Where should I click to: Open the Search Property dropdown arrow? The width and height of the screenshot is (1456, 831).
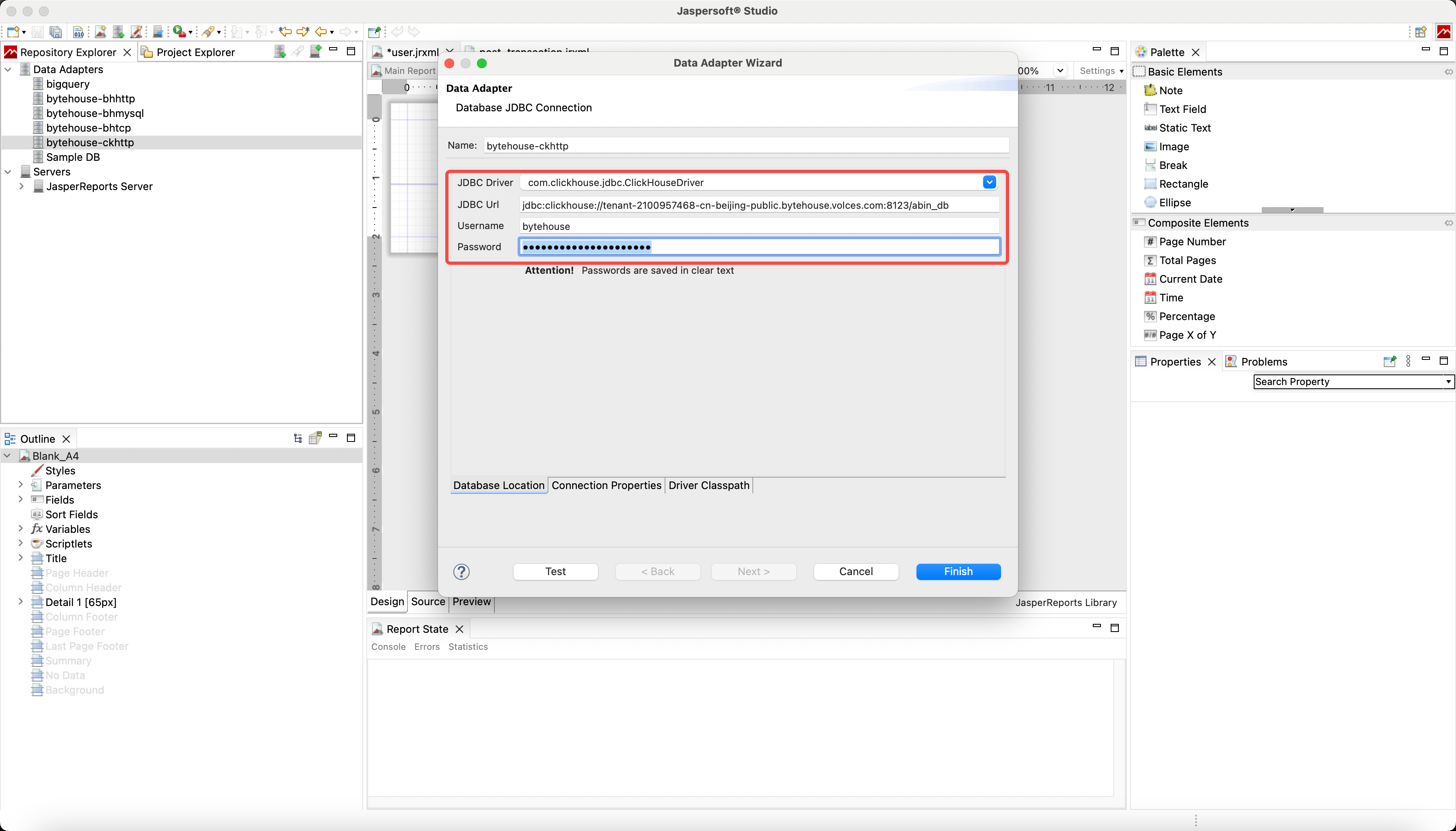(x=1448, y=381)
